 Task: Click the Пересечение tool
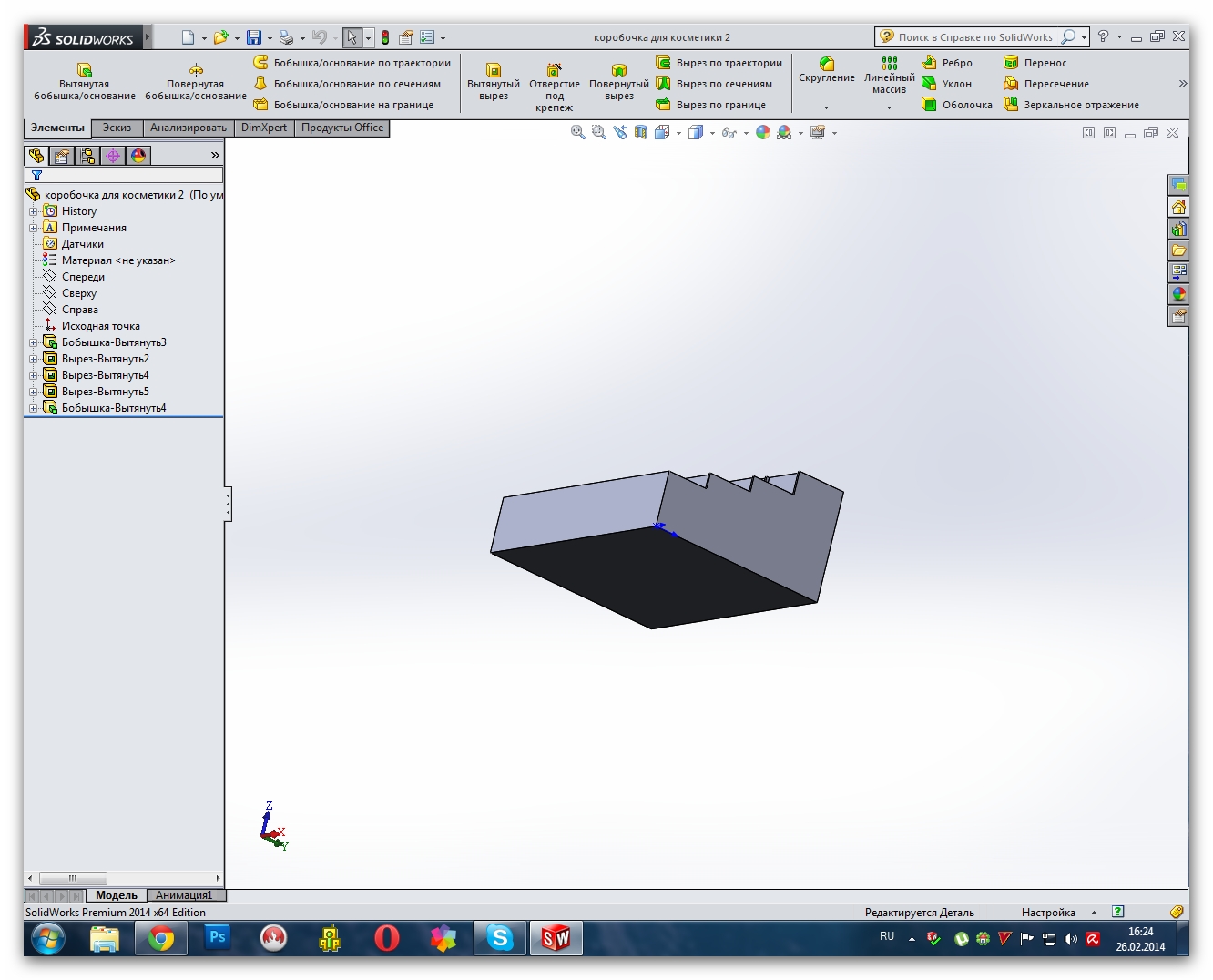click(x=1046, y=84)
